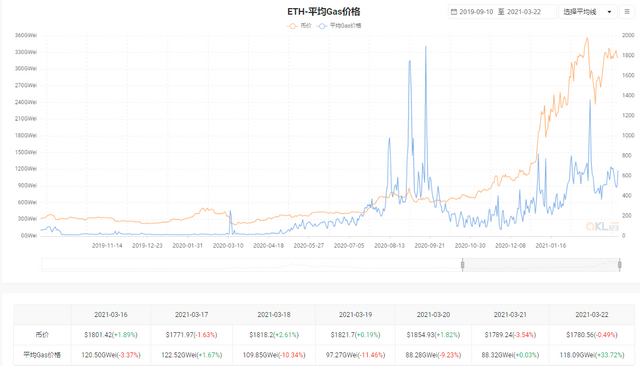Click the $1821.7 price cell
The image size is (640, 366).
coord(355,335)
